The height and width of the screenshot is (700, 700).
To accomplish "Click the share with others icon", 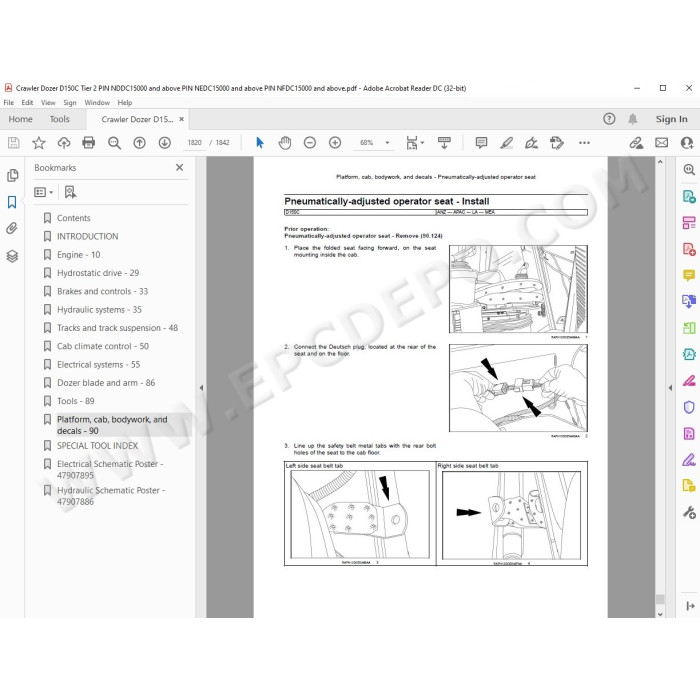I will (x=687, y=143).
